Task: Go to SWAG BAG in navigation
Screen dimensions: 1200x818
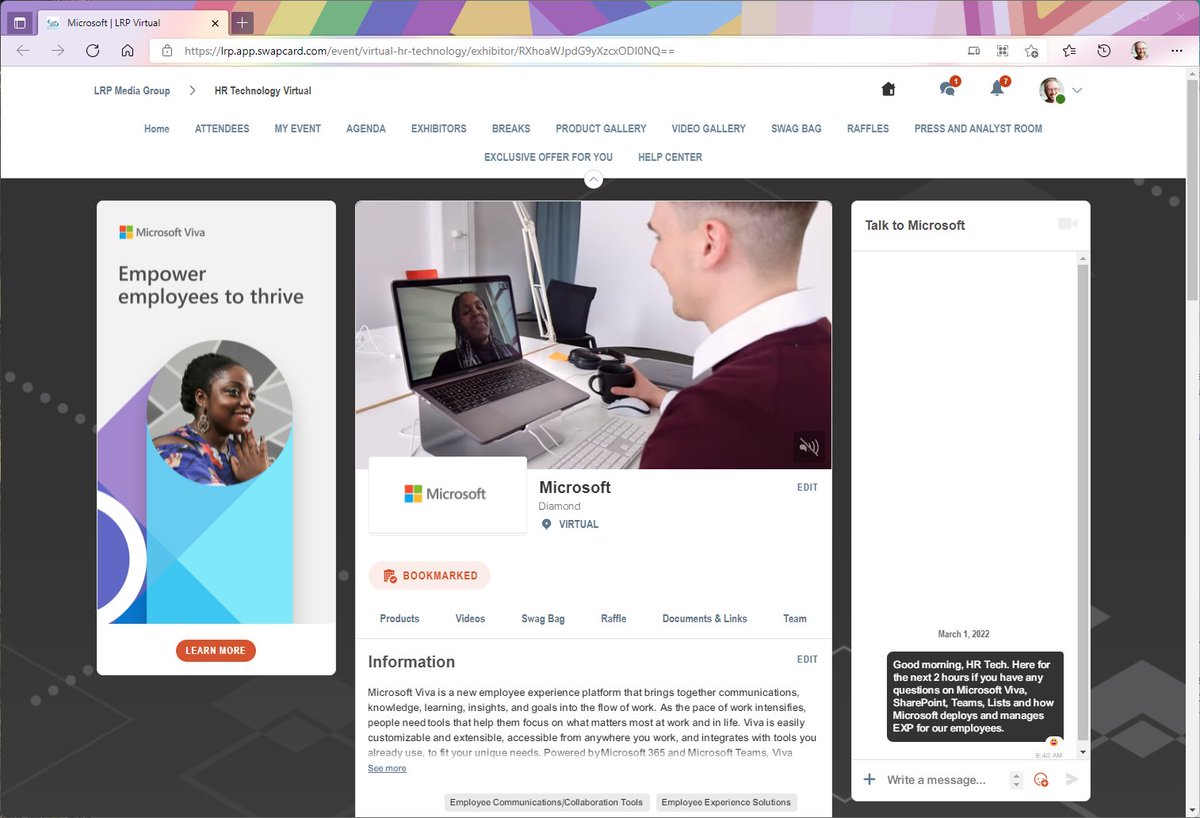Action: 796,129
